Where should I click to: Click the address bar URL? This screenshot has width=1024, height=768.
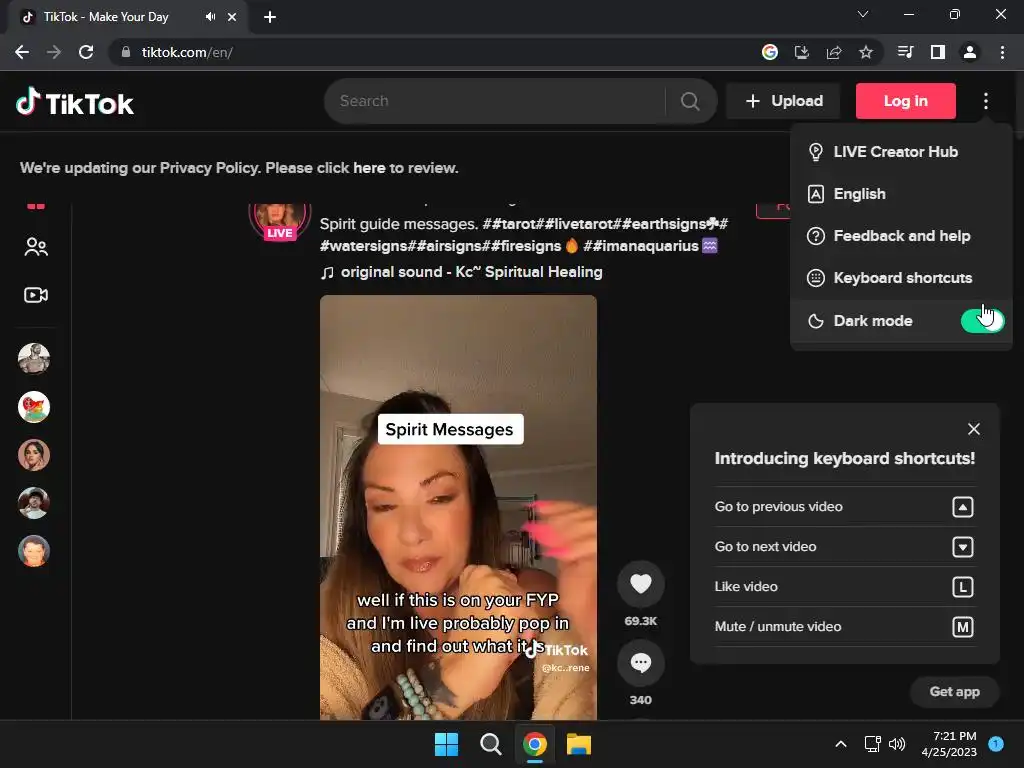tap(187, 52)
